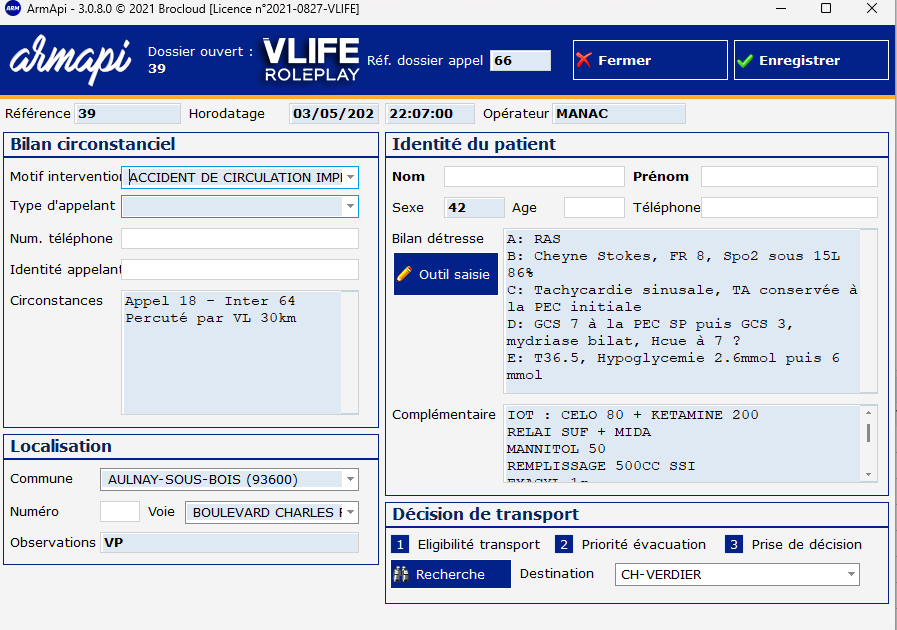Click the patient Prénom field
The height and width of the screenshot is (630, 897).
(x=789, y=176)
